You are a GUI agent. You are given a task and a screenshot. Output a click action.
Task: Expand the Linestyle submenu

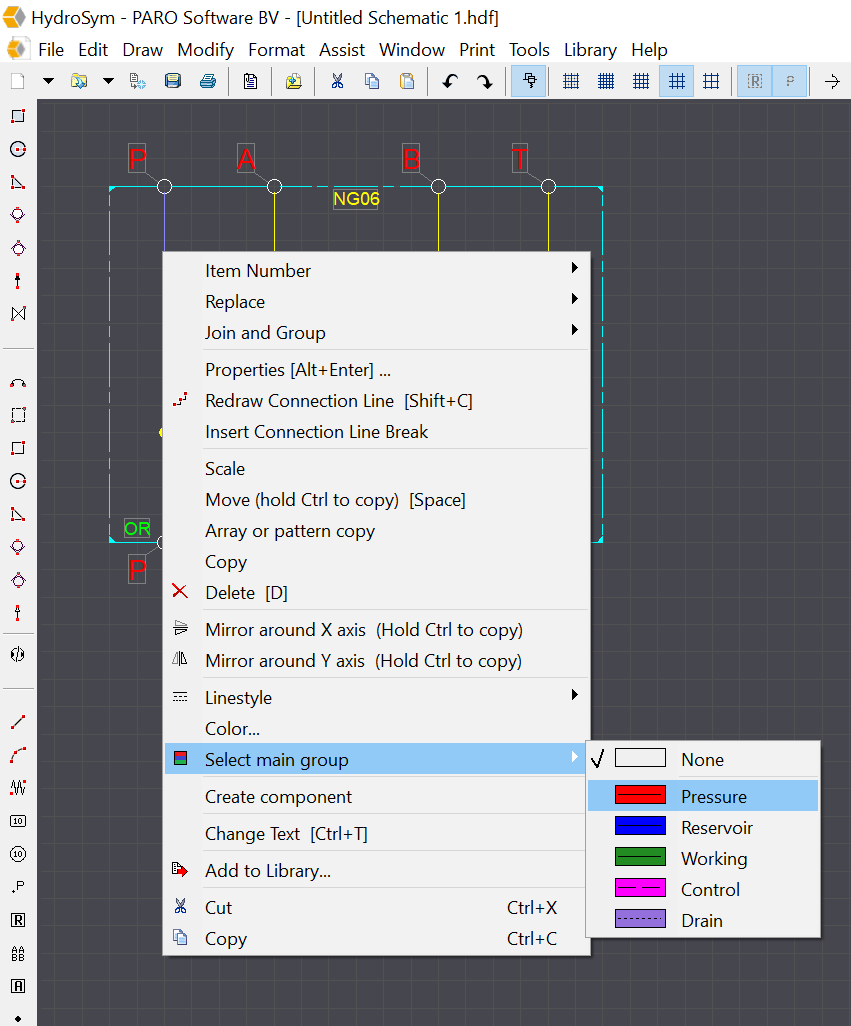click(x=574, y=695)
